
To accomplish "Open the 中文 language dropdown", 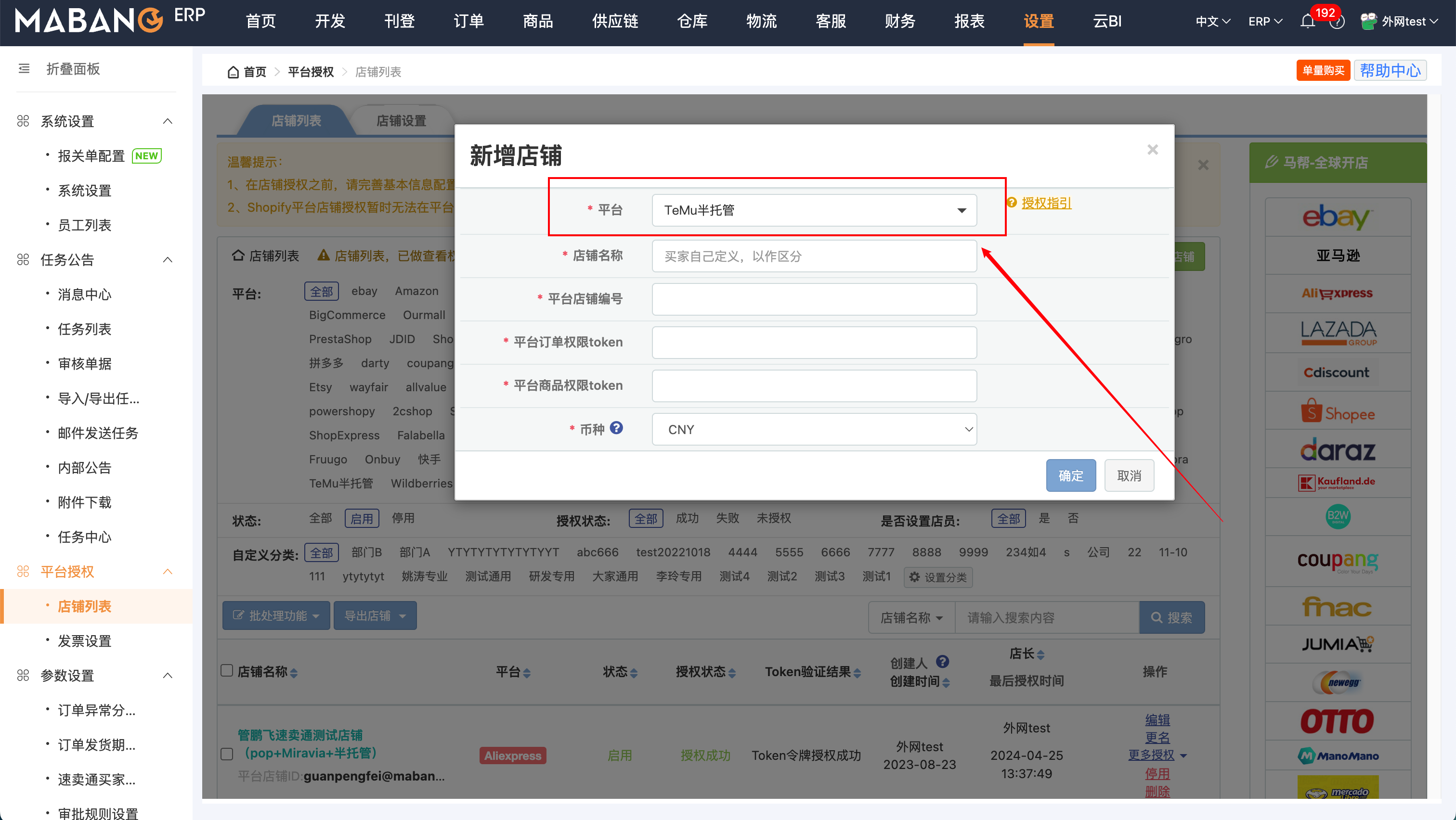I will tap(1213, 22).
